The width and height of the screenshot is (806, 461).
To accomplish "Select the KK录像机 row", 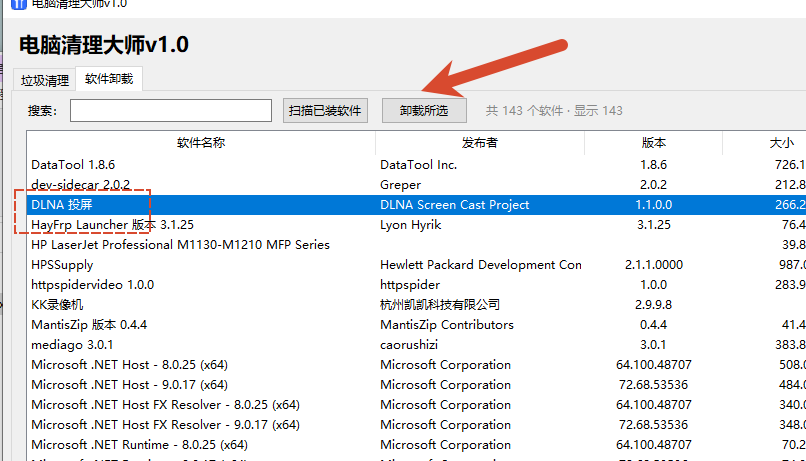I will (x=416, y=305).
